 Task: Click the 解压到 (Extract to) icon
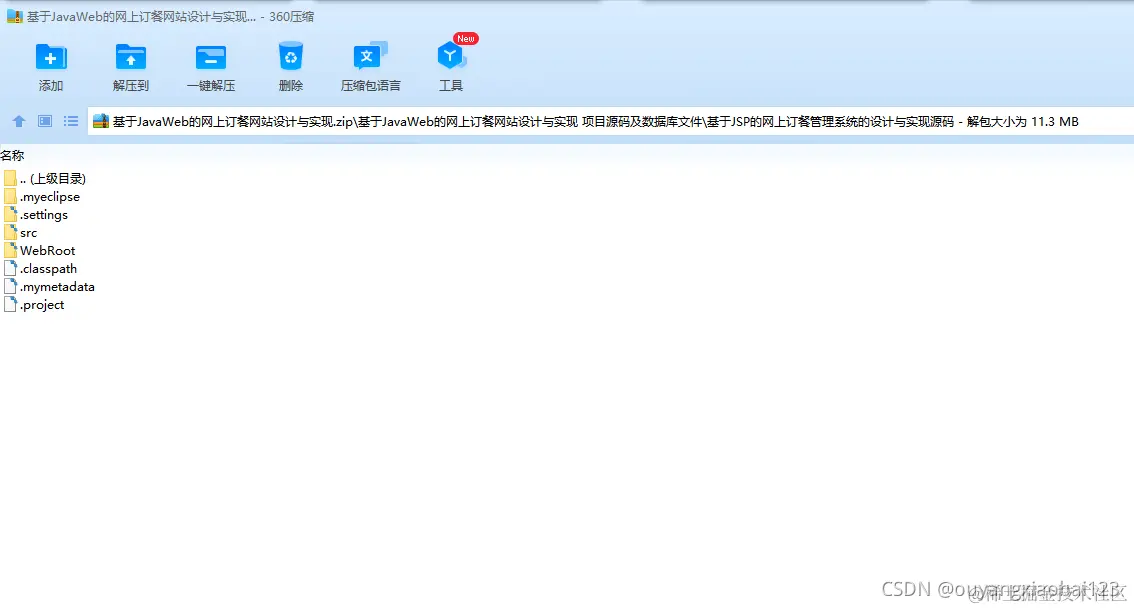click(x=131, y=57)
